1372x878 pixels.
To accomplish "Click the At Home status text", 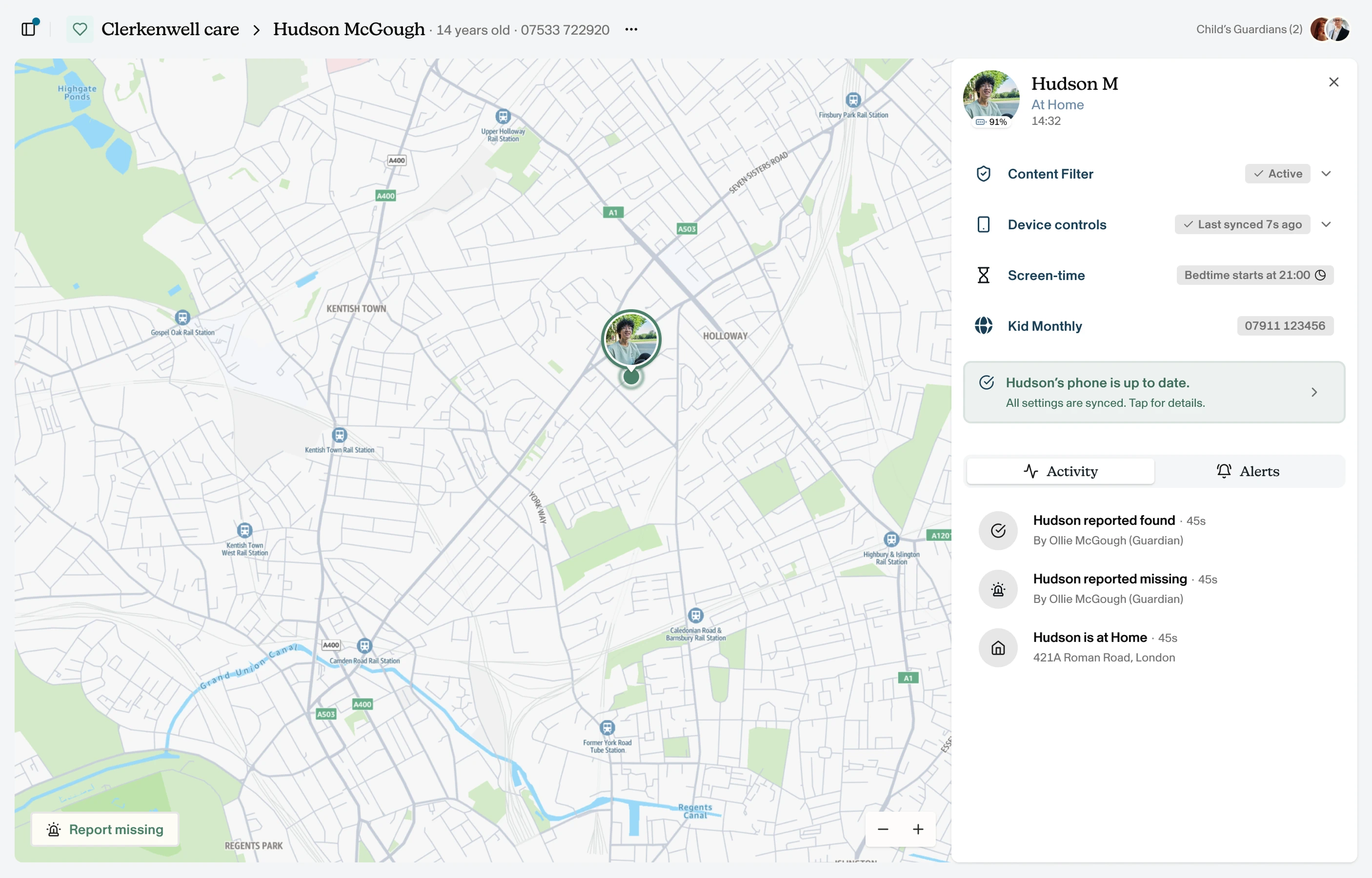I will (x=1057, y=105).
